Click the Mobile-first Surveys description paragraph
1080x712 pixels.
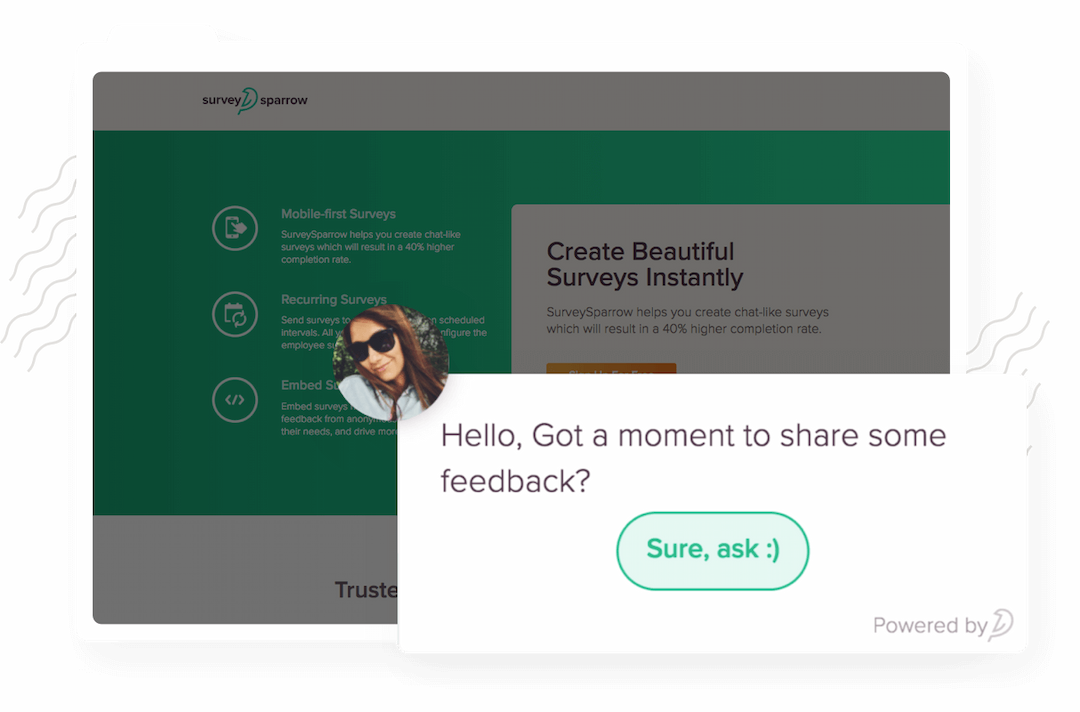(x=370, y=246)
